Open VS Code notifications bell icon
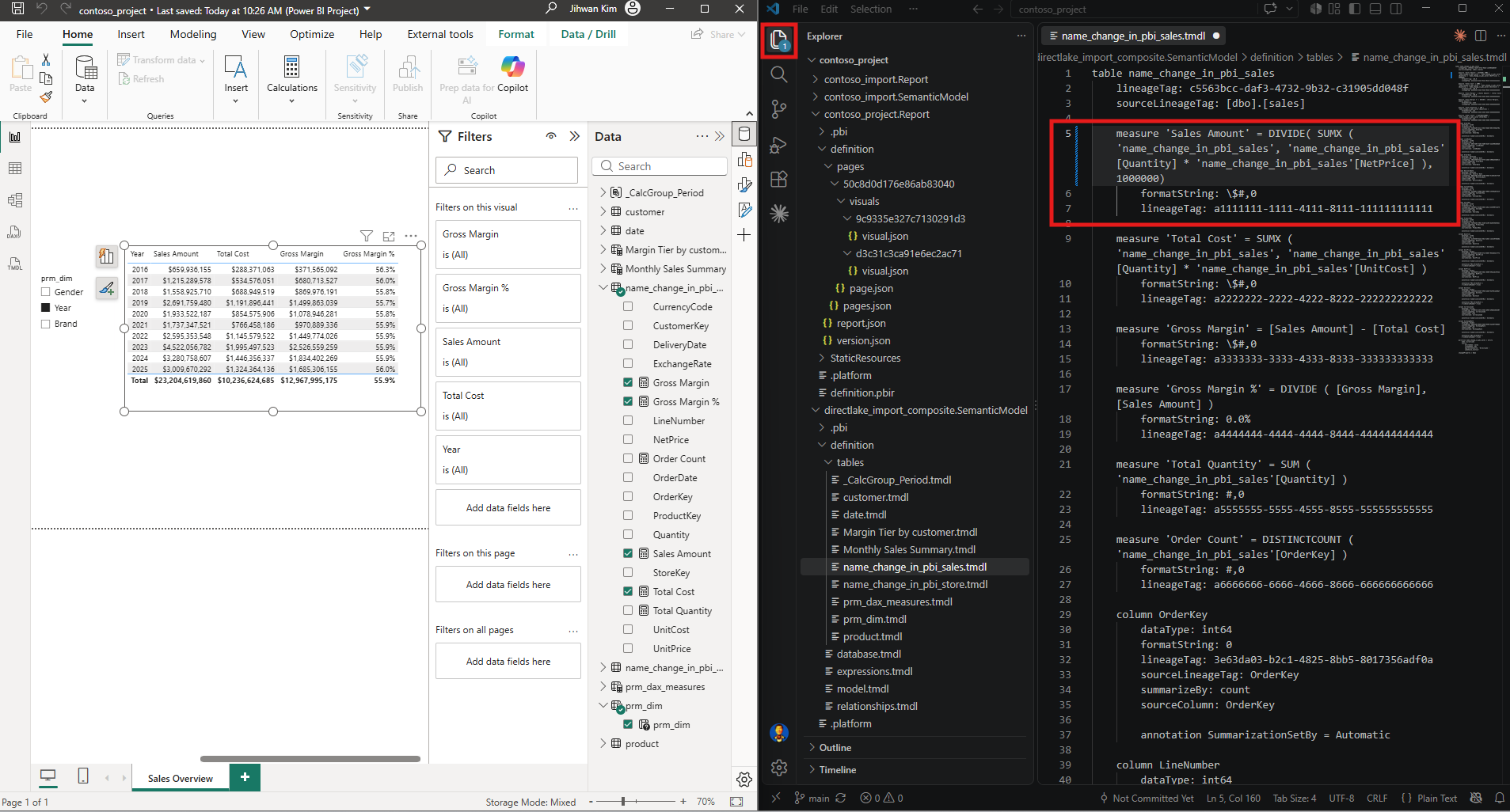Viewport: 1510px width, 812px height. [x=1499, y=798]
